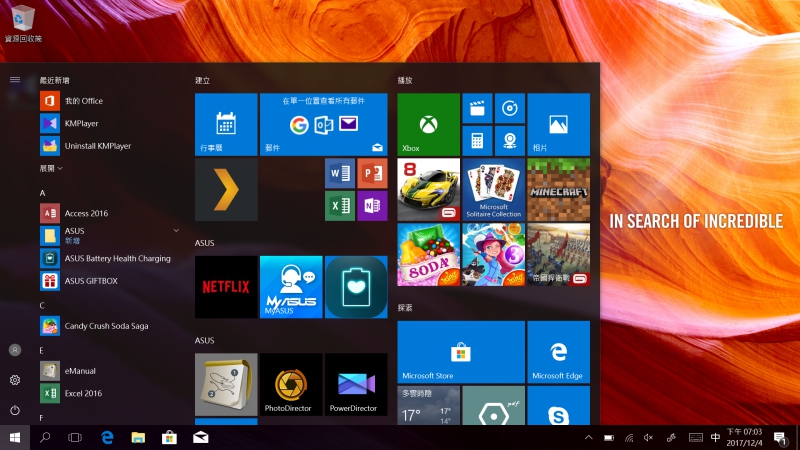Open the Plex tile with yellow chevron
Image resolution: width=800 pixels, height=450 pixels.
click(x=226, y=189)
